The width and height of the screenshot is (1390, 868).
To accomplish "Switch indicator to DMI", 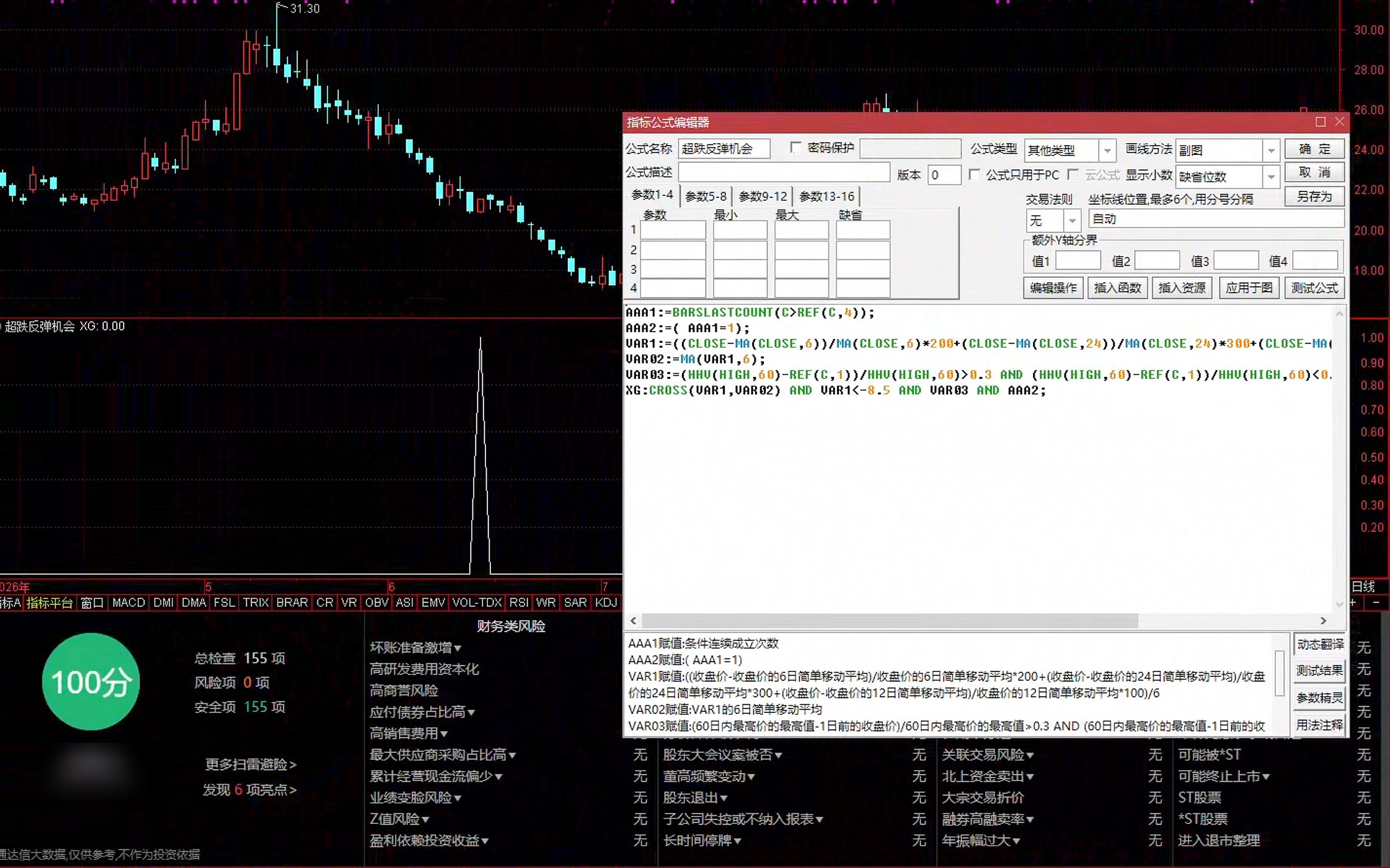I will pos(163,603).
